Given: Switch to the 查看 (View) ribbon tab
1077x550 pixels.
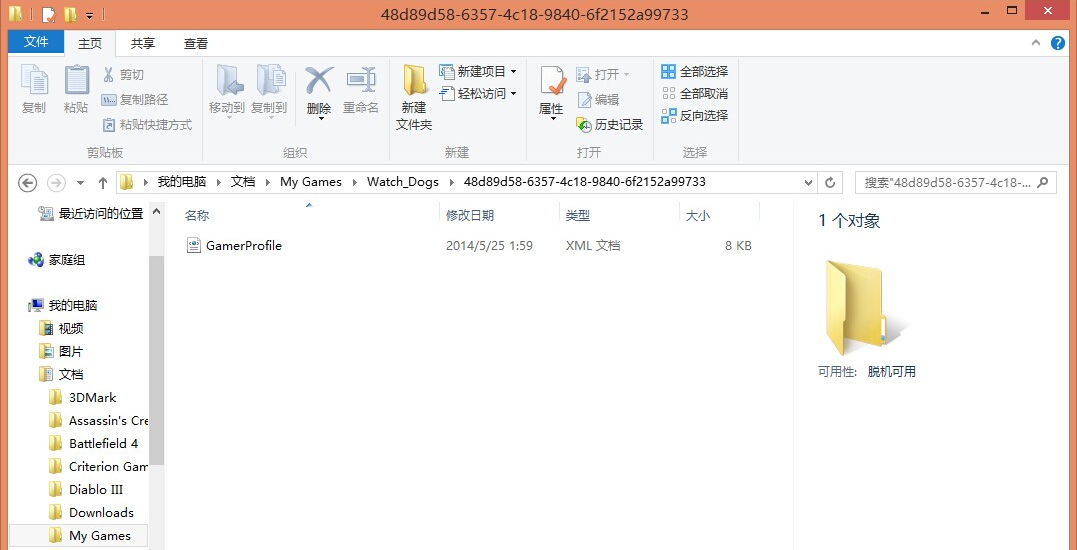Looking at the screenshot, I should coord(196,43).
